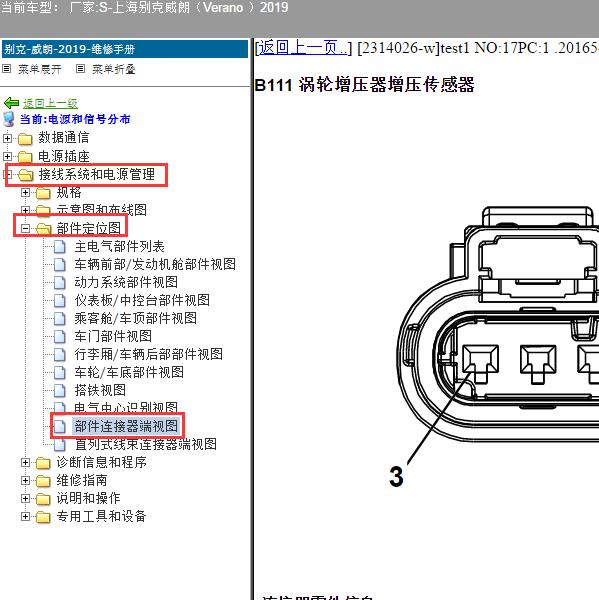Screen dimensions: 599x600
Task: Expand the 专用工具和设备 node
Action: click(25, 517)
